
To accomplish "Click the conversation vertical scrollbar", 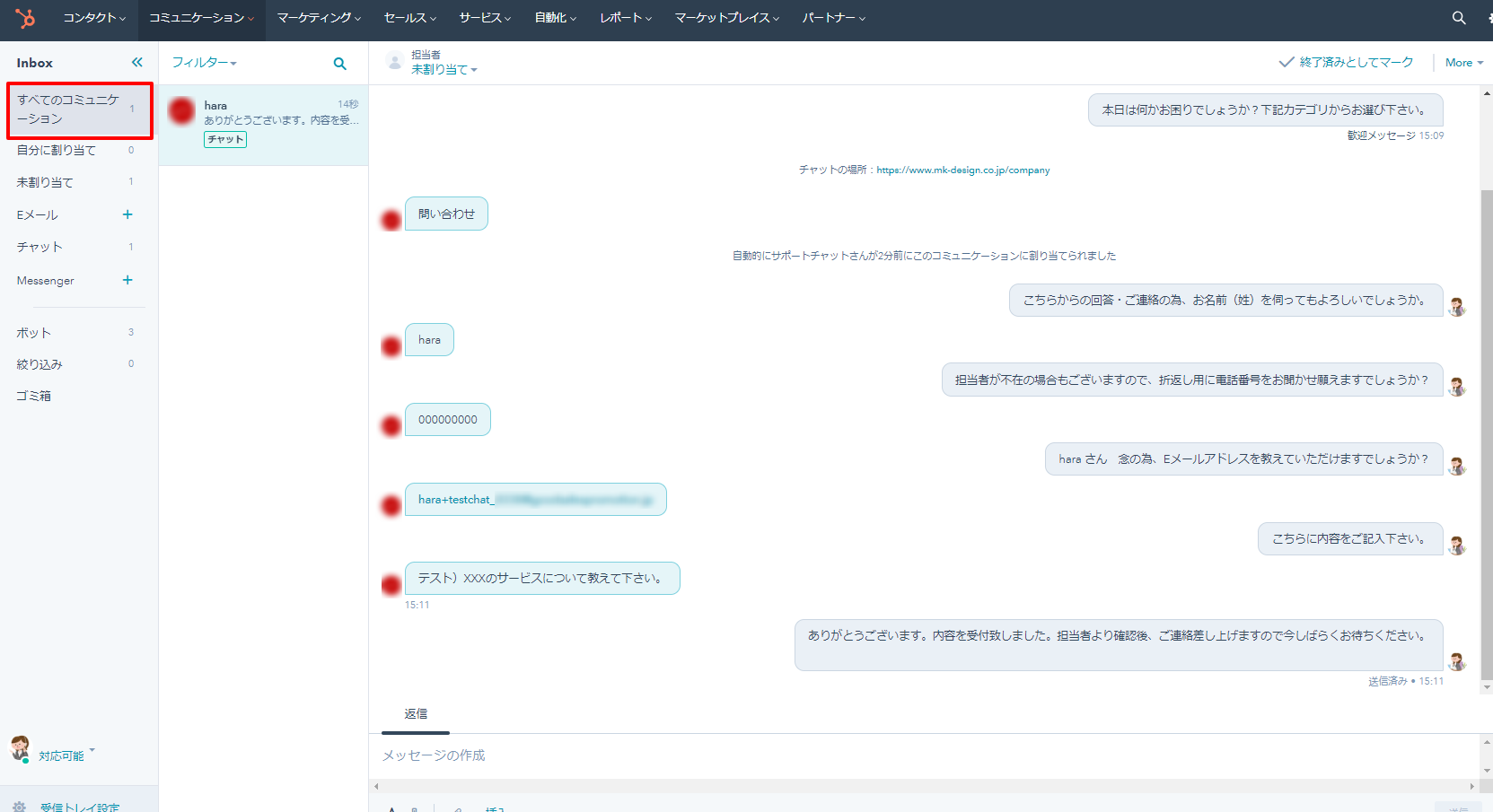I will click(x=1486, y=431).
